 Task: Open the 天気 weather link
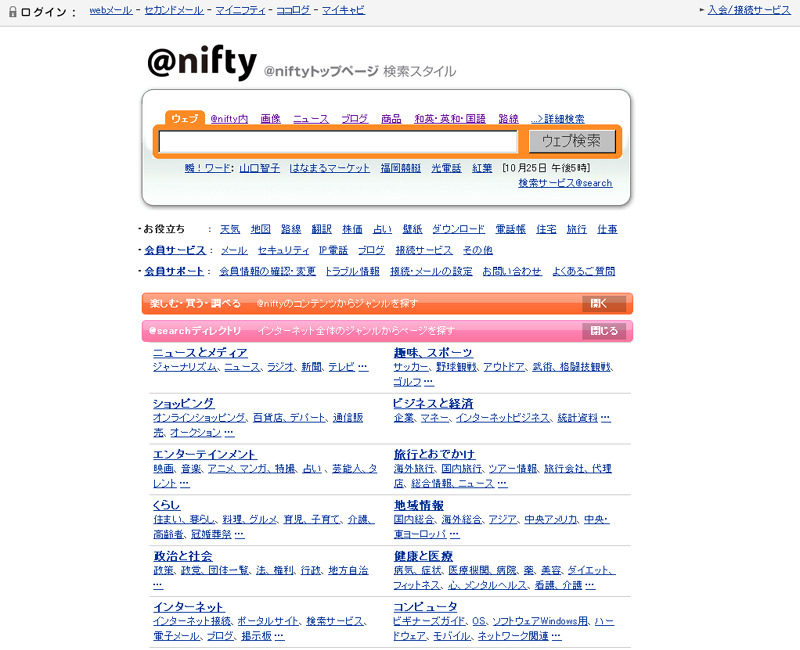click(230, 229)
